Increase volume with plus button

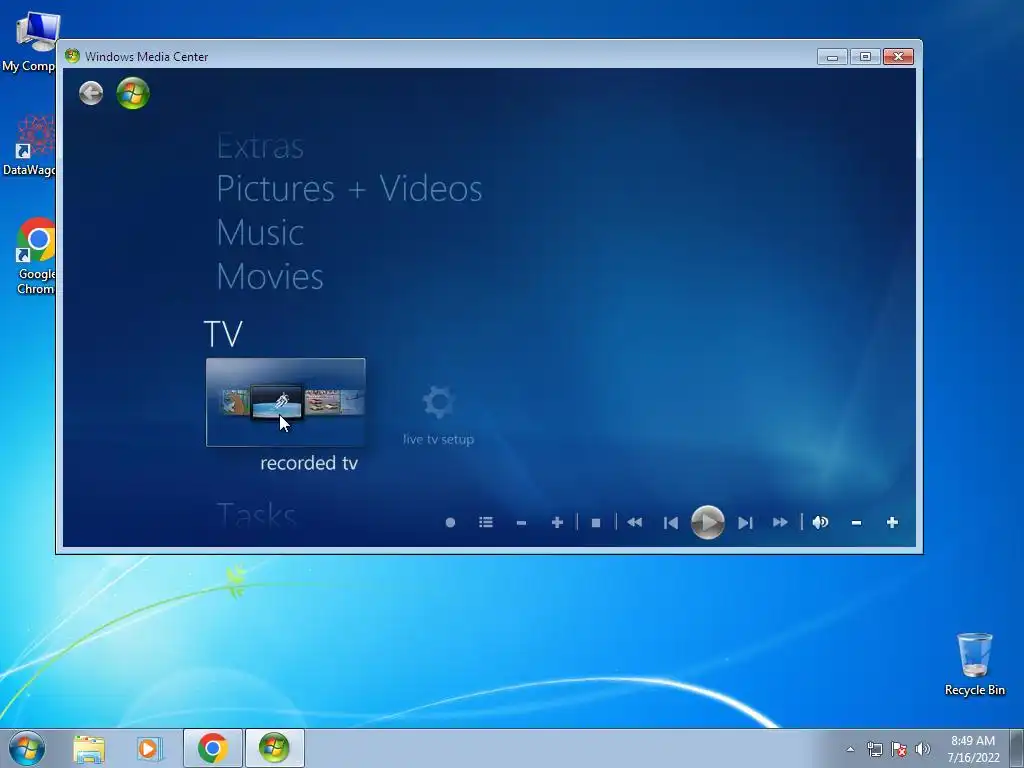click(892, 522)
